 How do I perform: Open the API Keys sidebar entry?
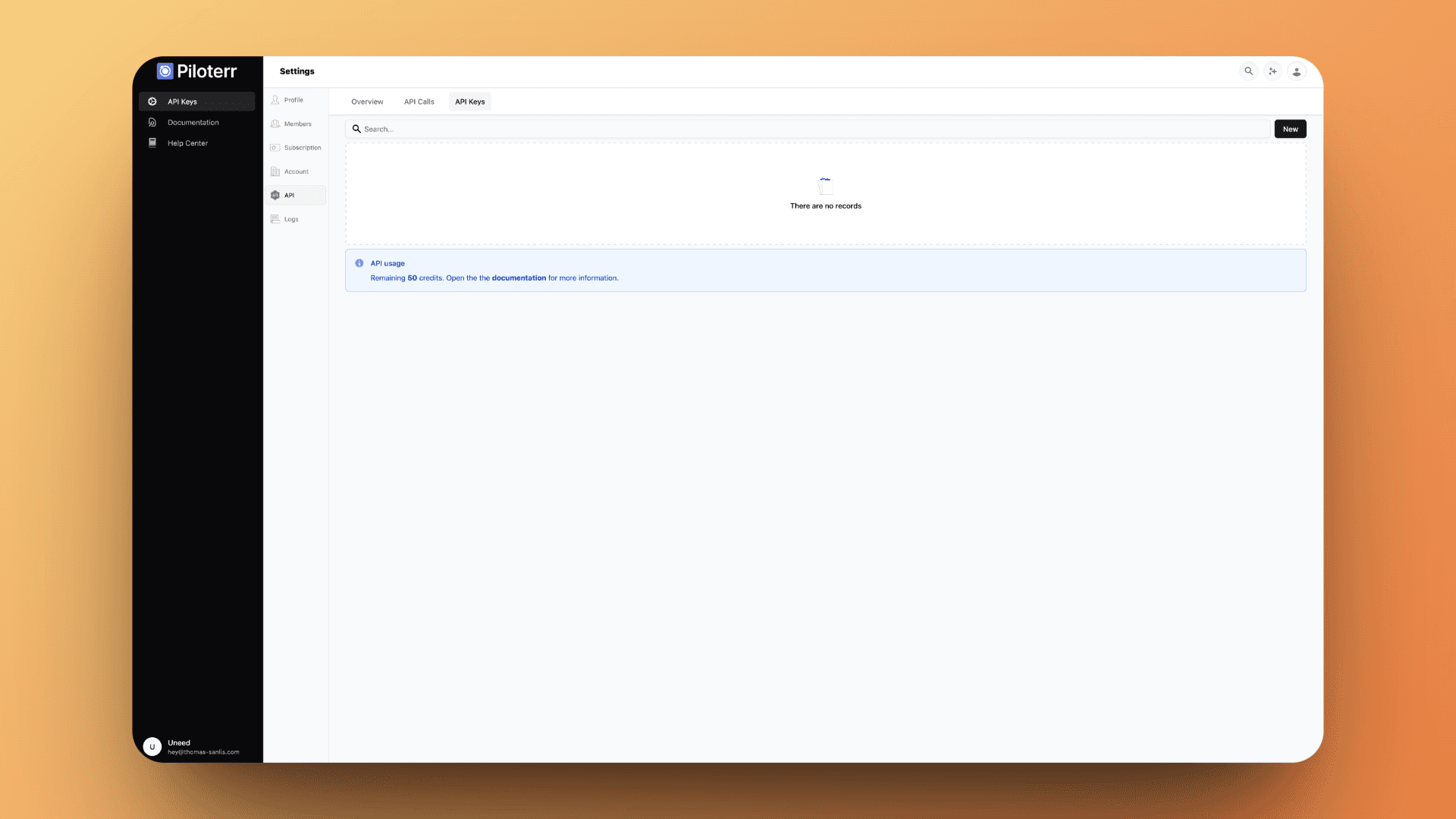(182, 101)
